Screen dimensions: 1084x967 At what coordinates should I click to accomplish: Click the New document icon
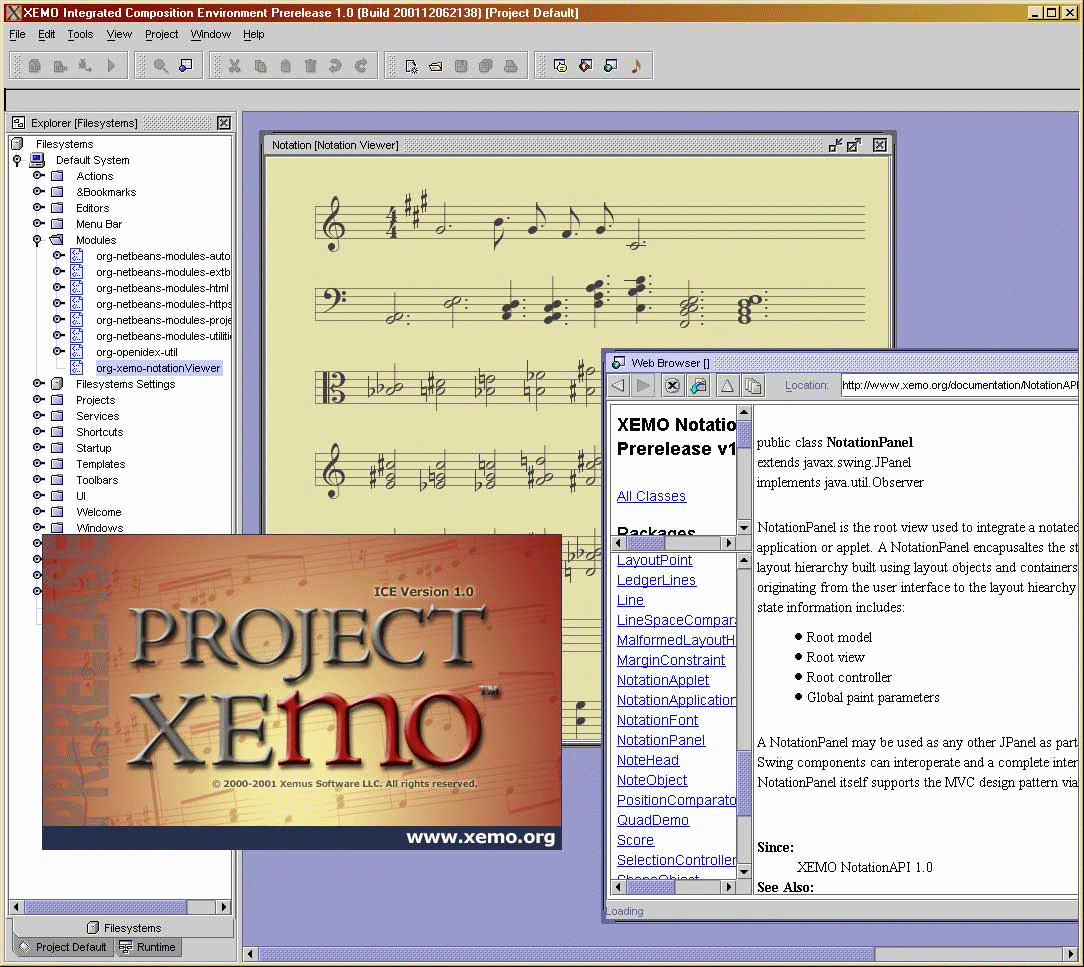[411, 66]
